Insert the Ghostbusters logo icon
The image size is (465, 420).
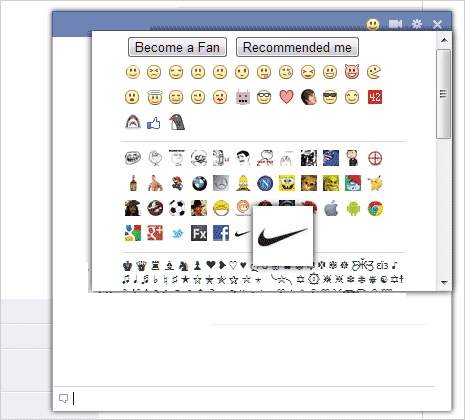pyautogui.click(x=155, y=208)
